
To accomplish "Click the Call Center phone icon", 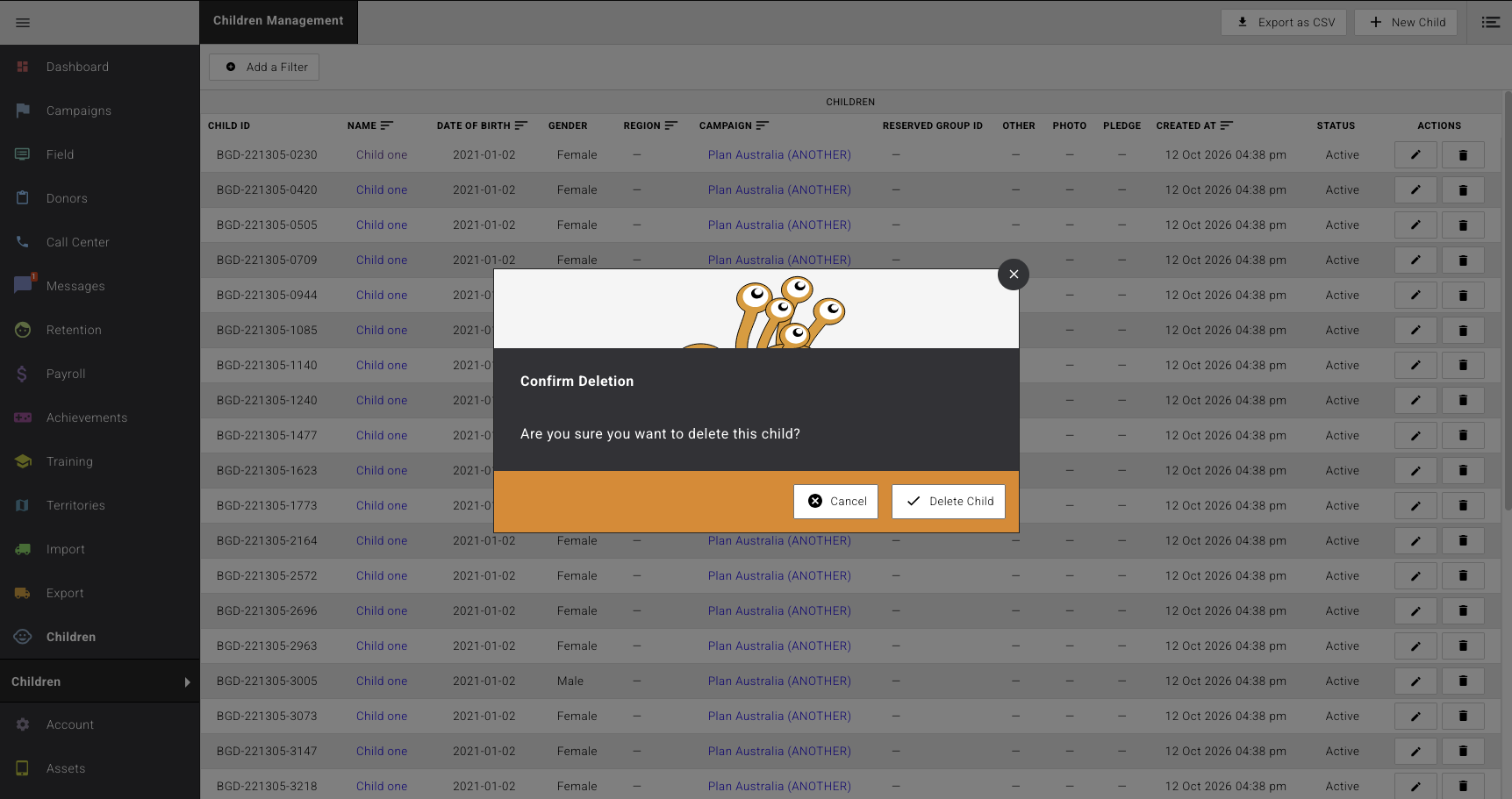I will (23, 242).
